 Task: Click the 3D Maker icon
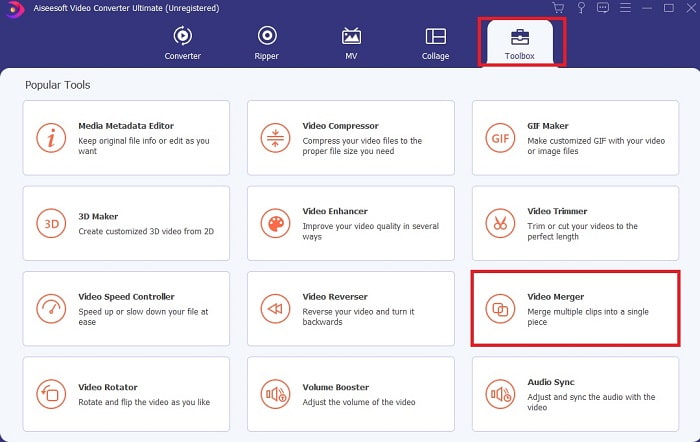coord(51,223)
